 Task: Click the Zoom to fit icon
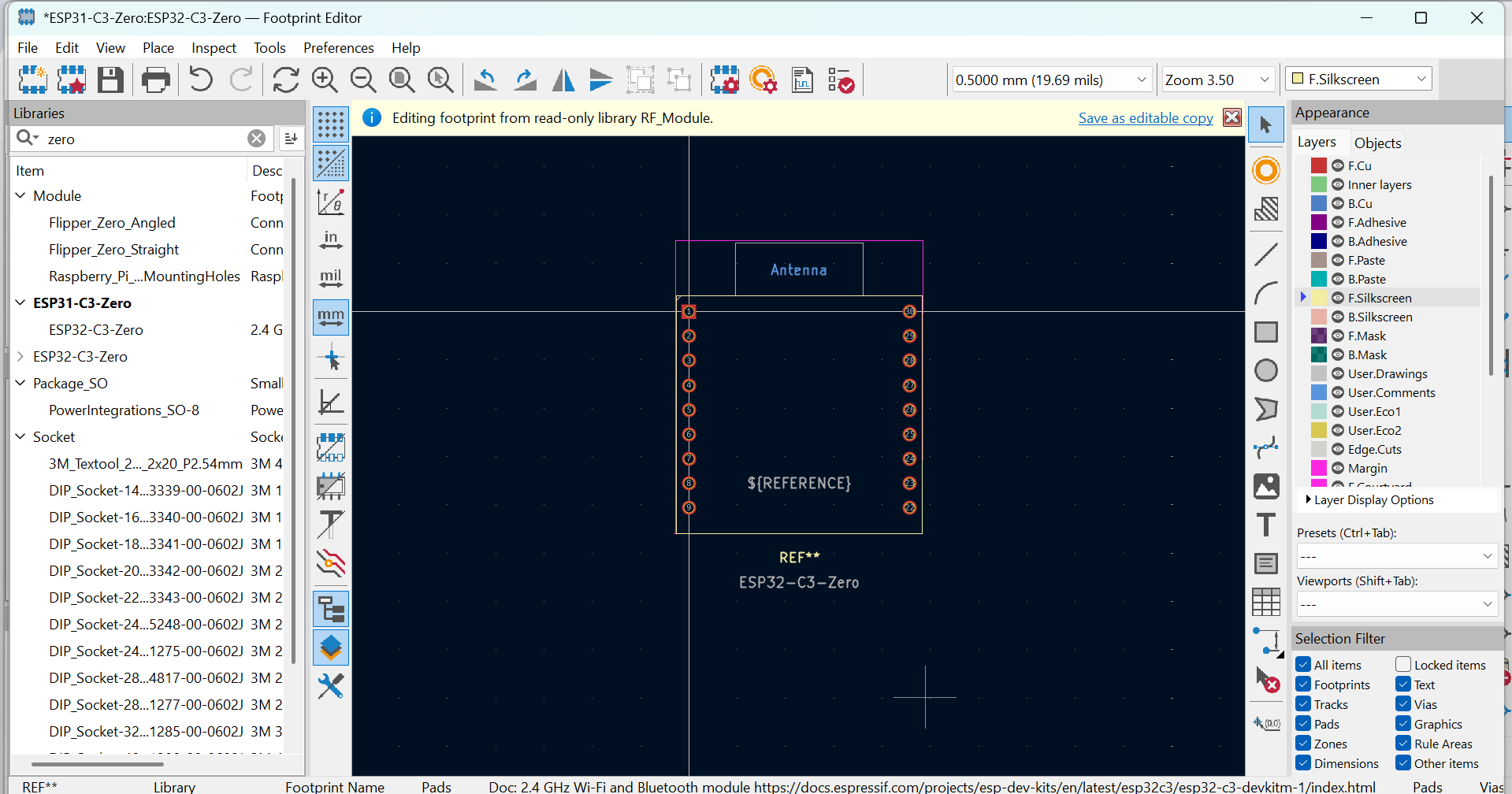point(402,80)
